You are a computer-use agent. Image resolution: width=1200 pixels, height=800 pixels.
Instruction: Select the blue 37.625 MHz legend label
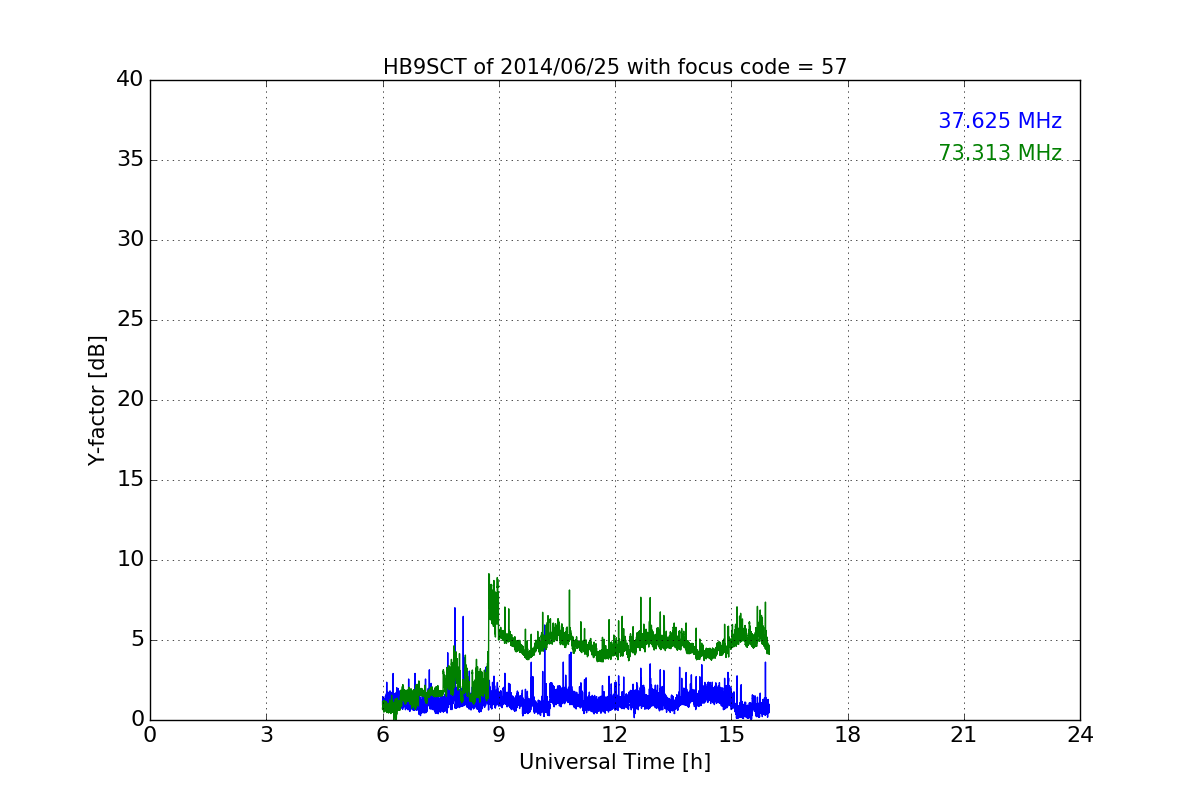click(x=1000, y=121)
